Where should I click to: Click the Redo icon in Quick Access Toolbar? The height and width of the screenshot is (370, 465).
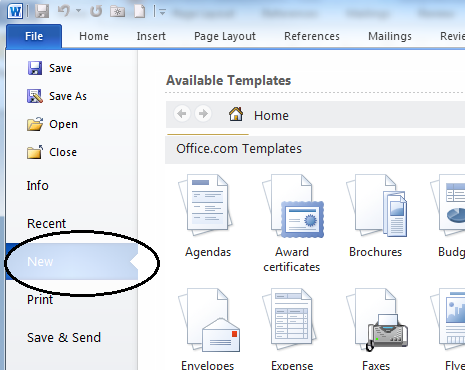(96, 11)
